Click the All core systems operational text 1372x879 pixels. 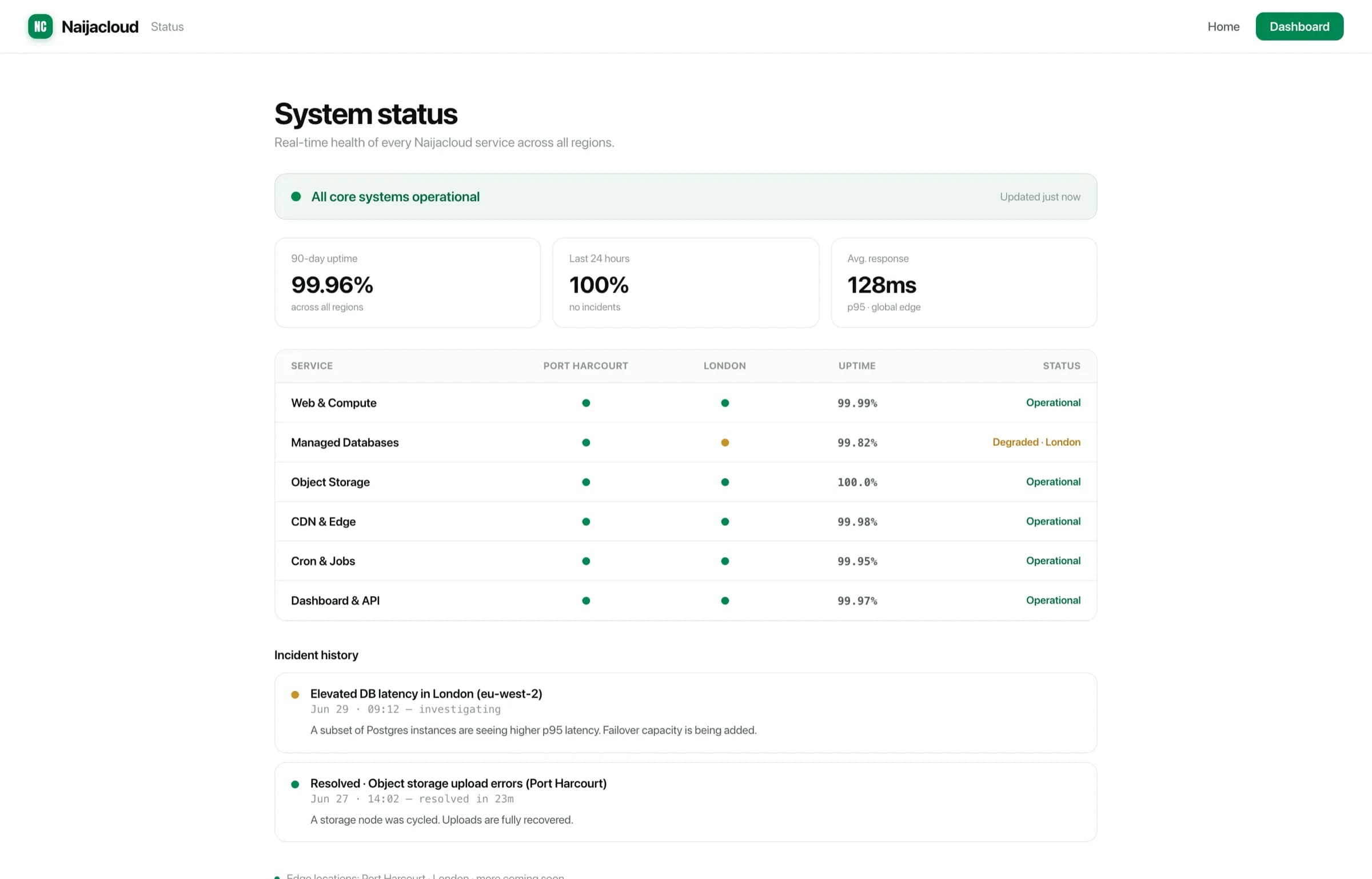pos(395,197)
